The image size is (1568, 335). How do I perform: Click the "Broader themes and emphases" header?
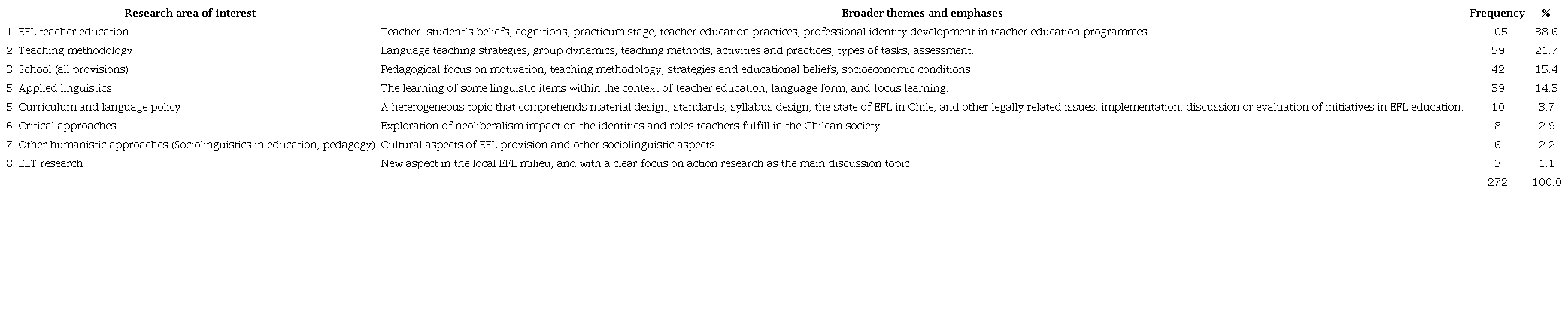(921, 13)
